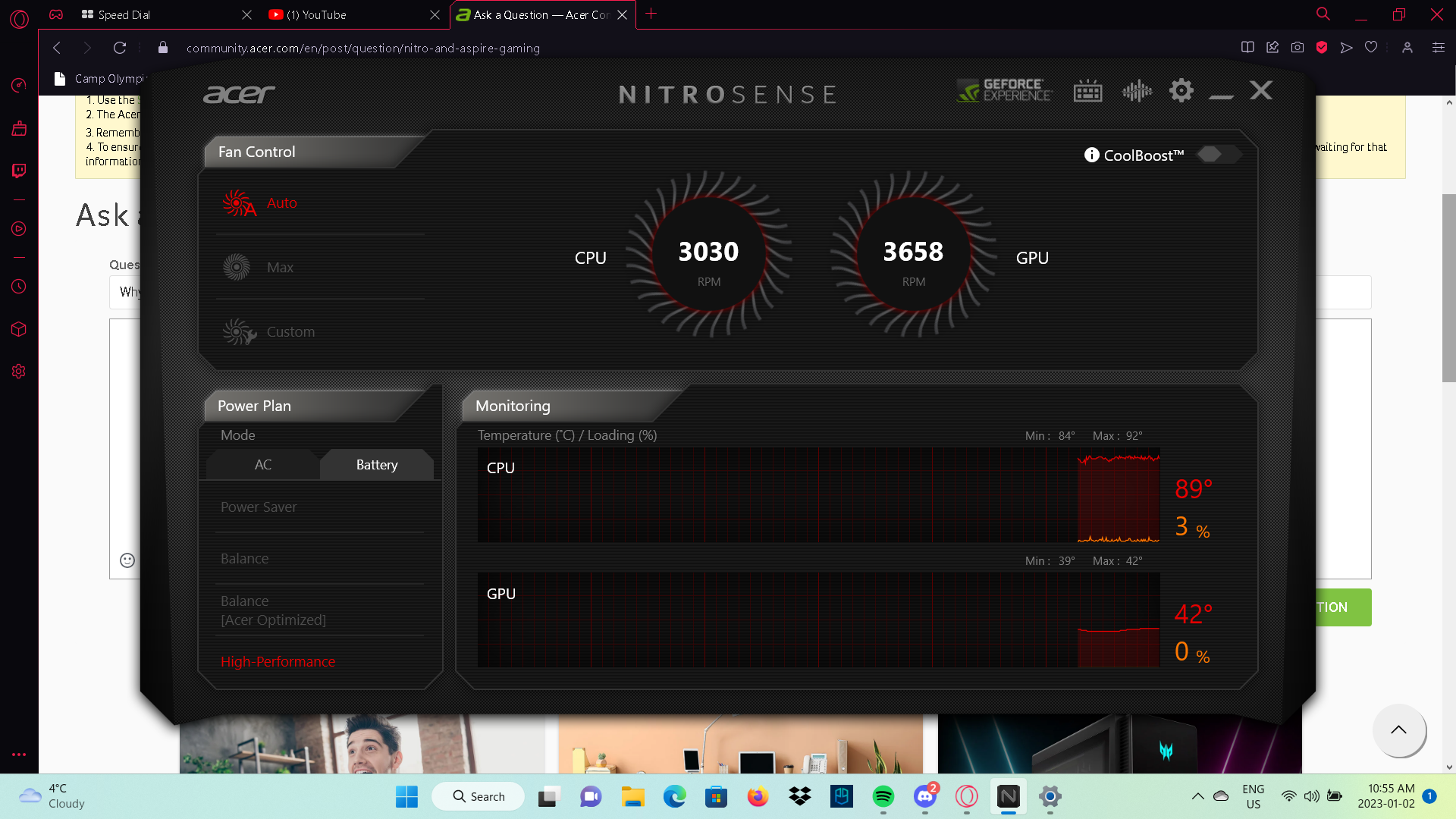
Task: Go back in browser history
Action: (x=57, y=48)
